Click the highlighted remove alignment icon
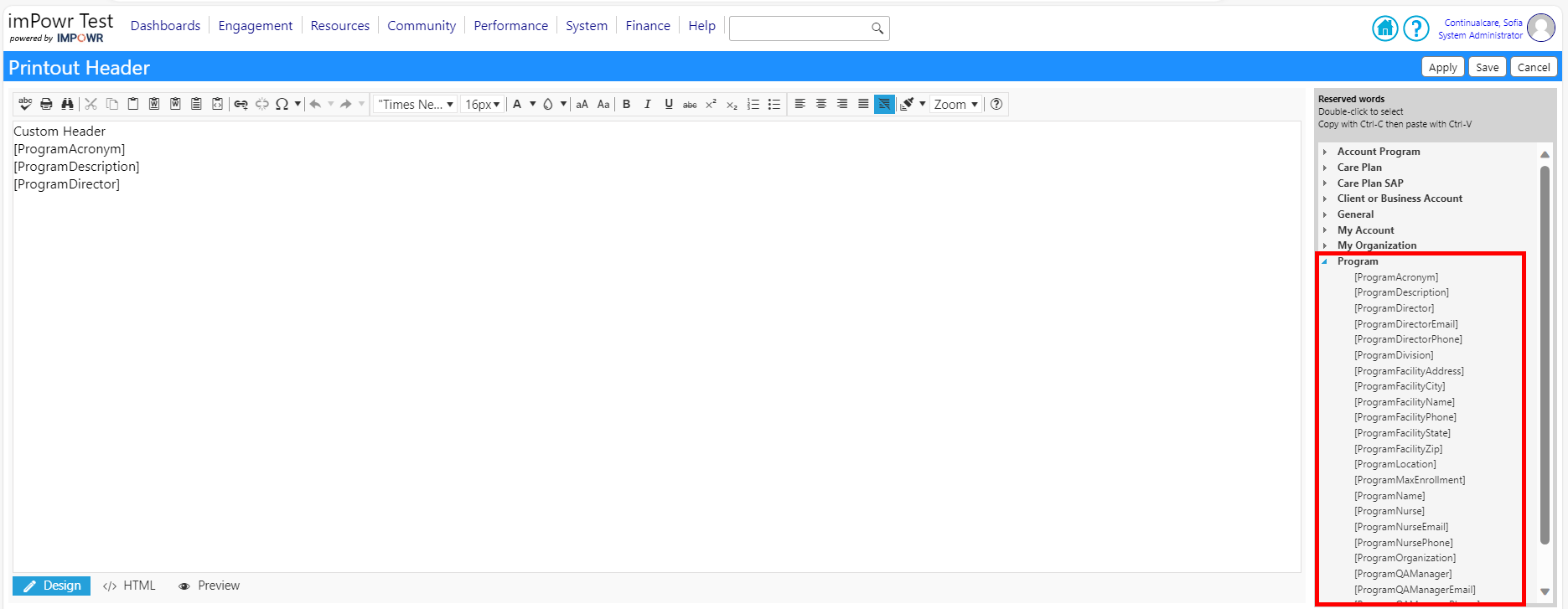1568x609 pixels. [x=884, y=104]
